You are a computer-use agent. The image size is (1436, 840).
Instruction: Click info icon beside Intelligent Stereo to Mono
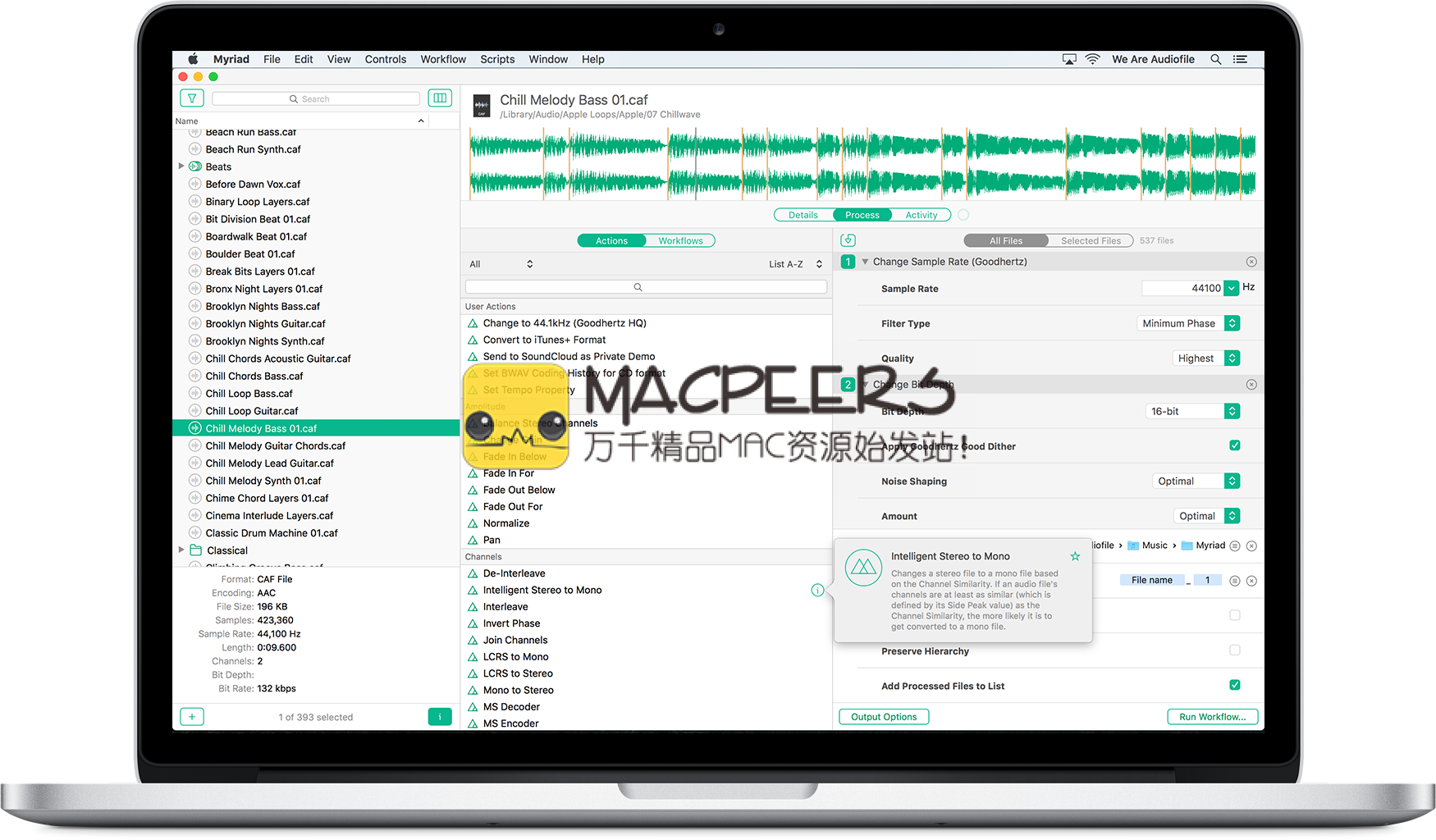point(817,591)
